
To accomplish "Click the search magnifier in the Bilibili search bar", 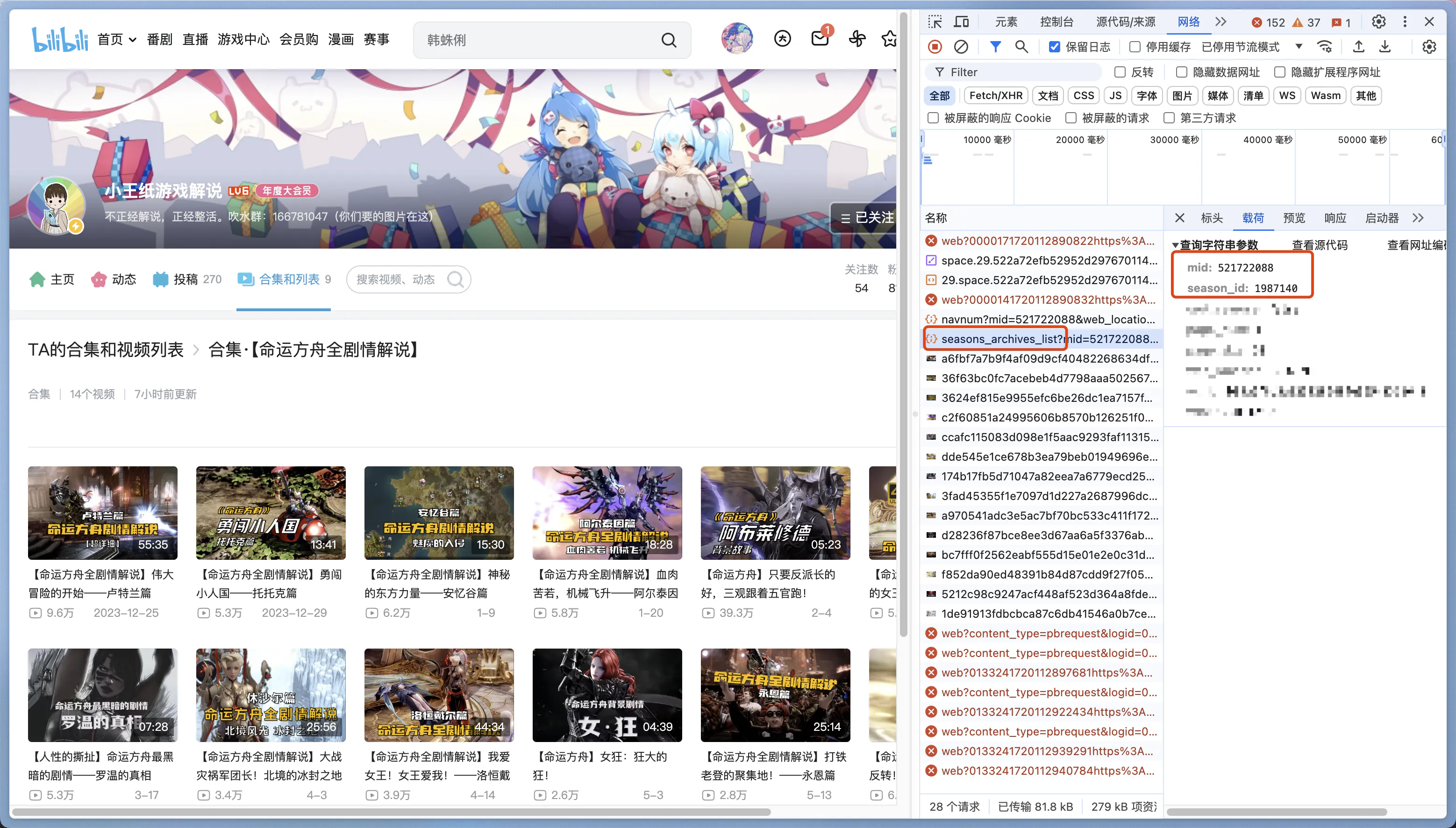I will [x=669, y=40].
